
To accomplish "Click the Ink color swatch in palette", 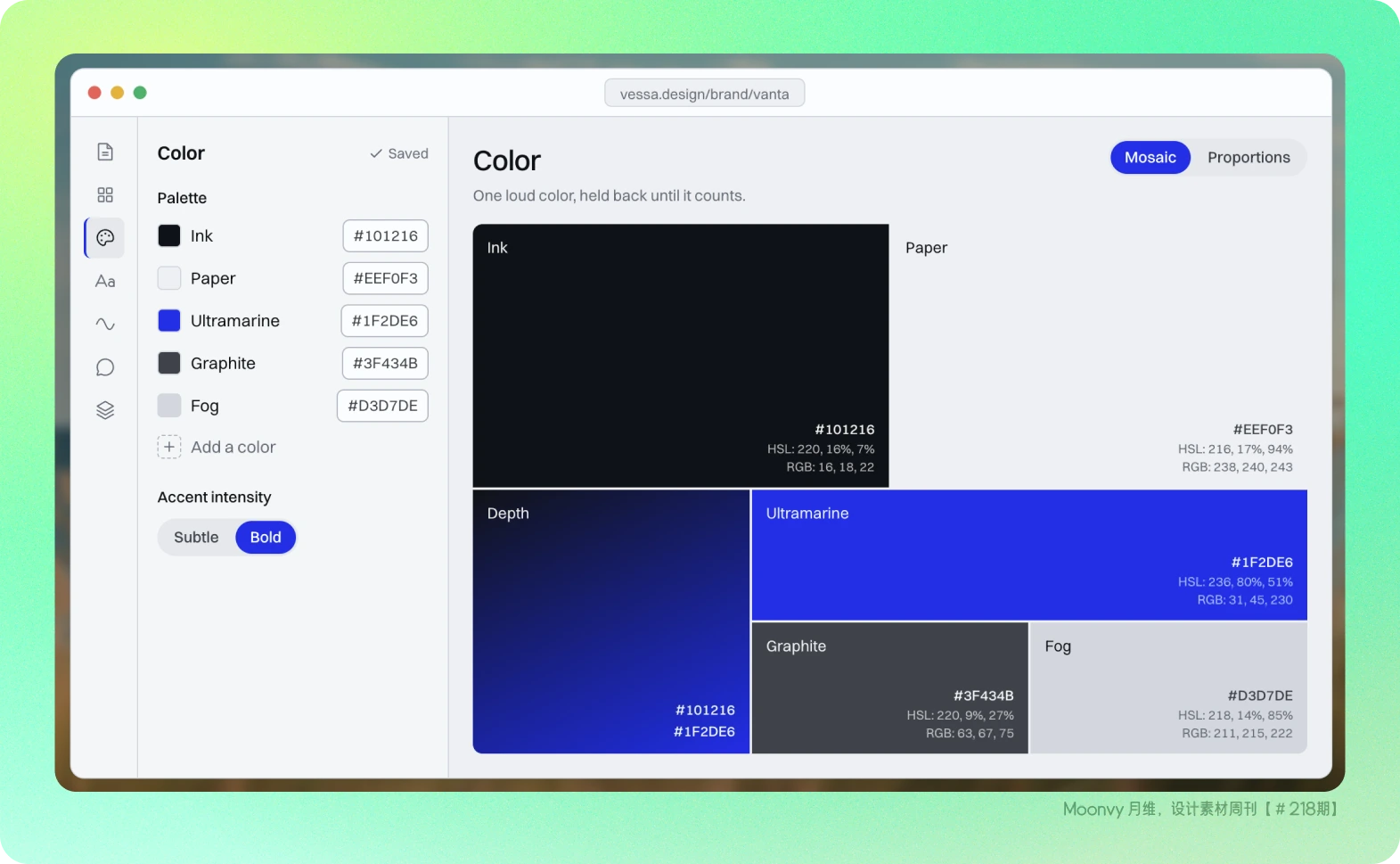I will point(169,235).
